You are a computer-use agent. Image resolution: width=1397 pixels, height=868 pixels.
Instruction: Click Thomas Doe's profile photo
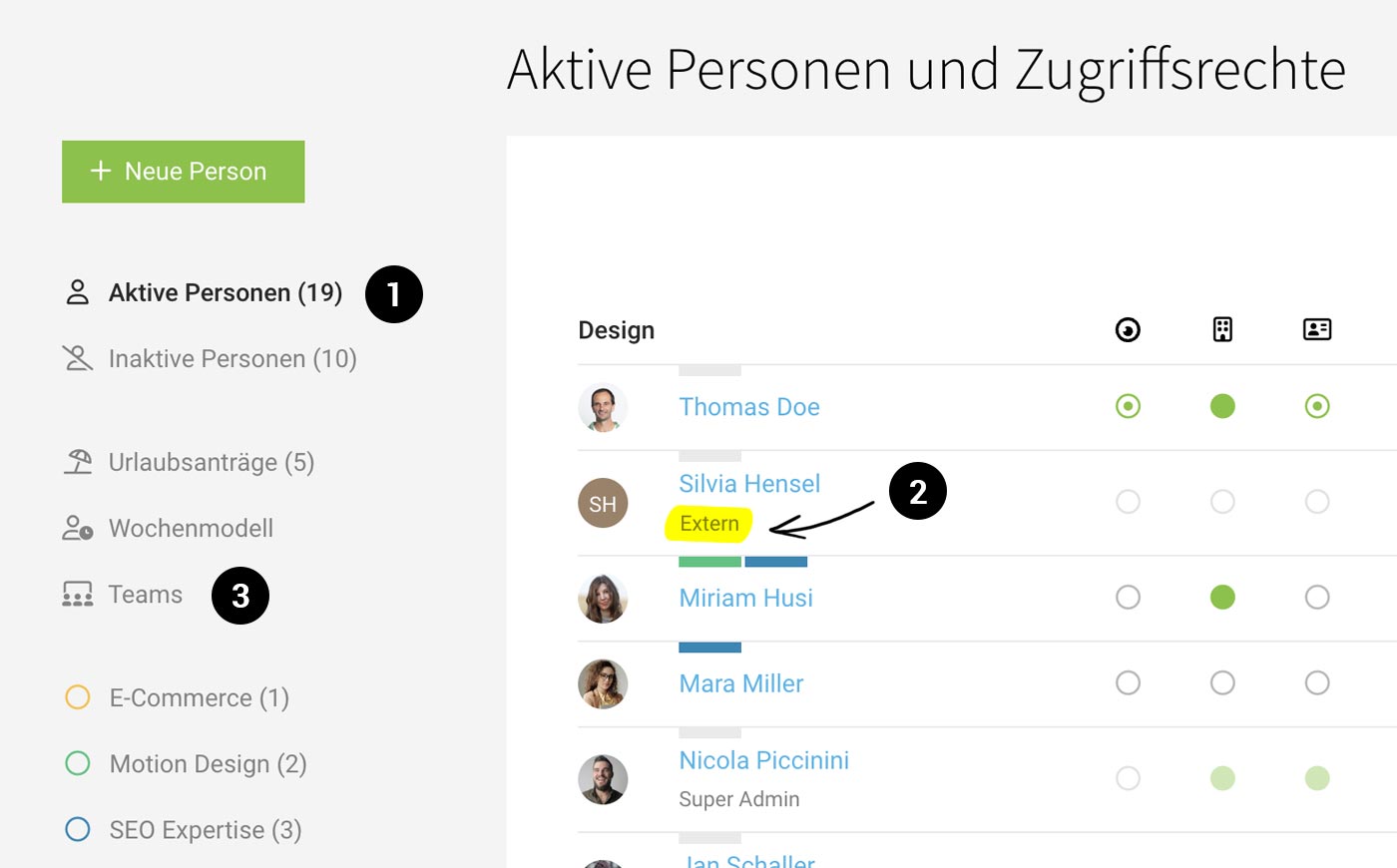603,407
